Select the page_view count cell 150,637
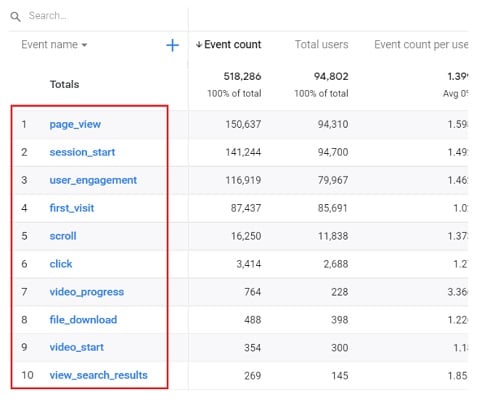This screenshot has width=482, height=400. pos(243,124)
